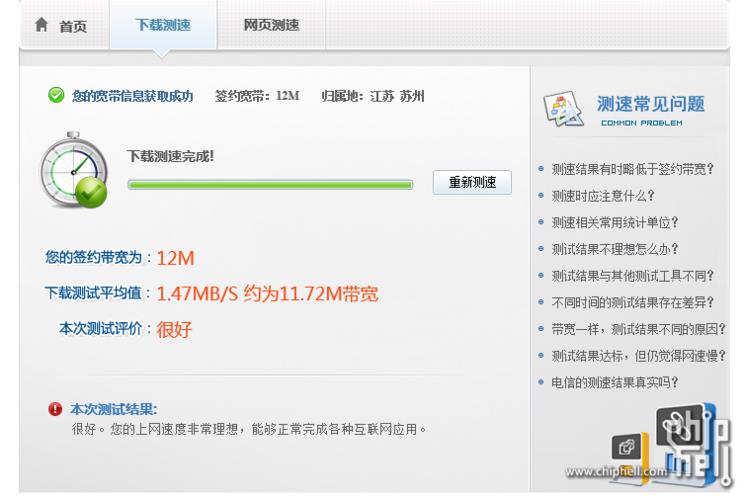The height and width of the screenshot is (500, 744).
Task: Click the green success checkmark icon
Action: point(56,96)
